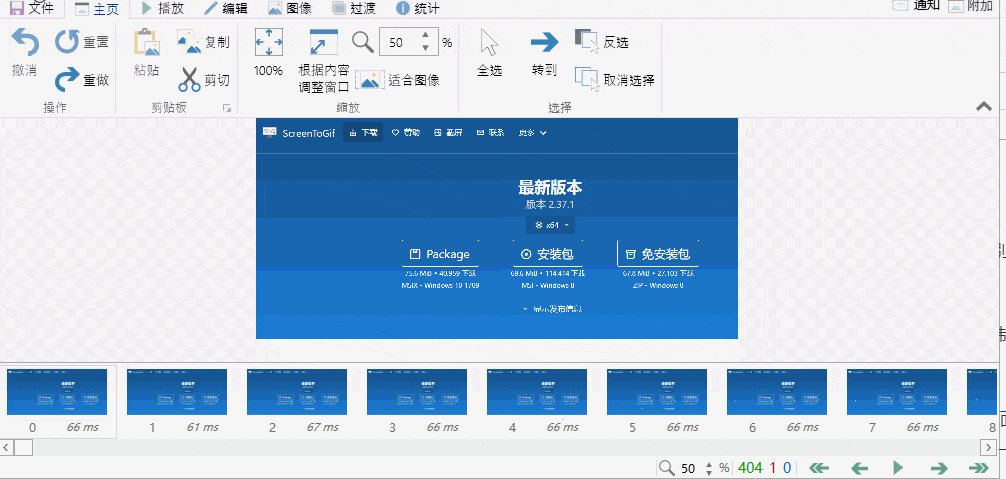Open the 播放 ribbon tab
The height and width of the screenshot is (479, 1006).
pyautogui.click(x=164, y=8)
